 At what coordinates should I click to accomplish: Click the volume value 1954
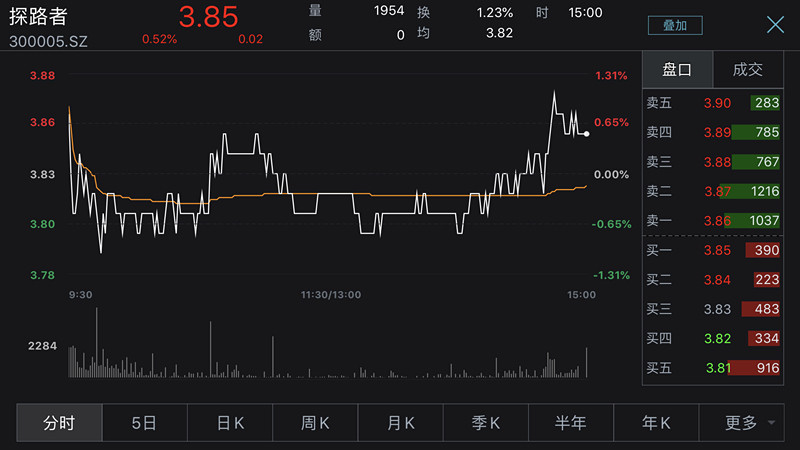click(x=389, y=11)
